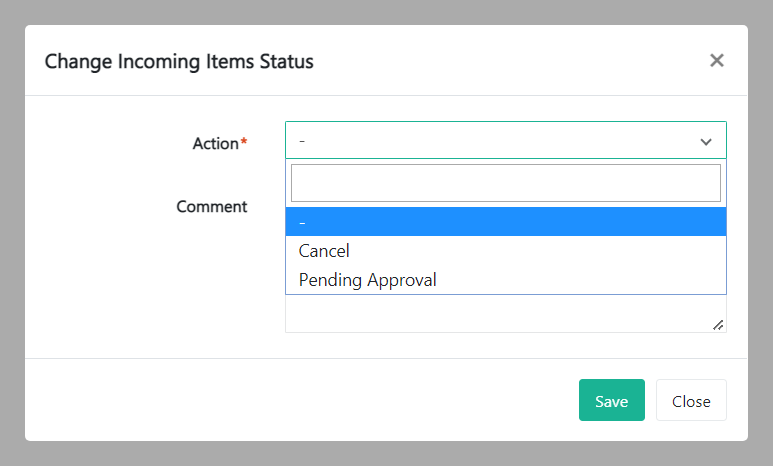Click the red required asterisk beside Action
Viewport: 773px width, 466px height.
(x=244, y=143)
